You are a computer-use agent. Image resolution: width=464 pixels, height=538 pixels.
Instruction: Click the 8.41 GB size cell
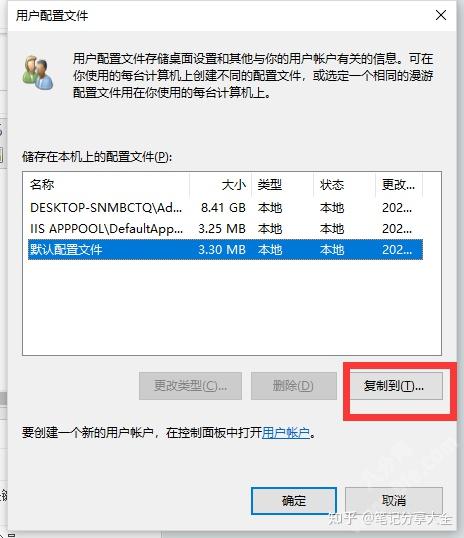[x=223, y=208]
